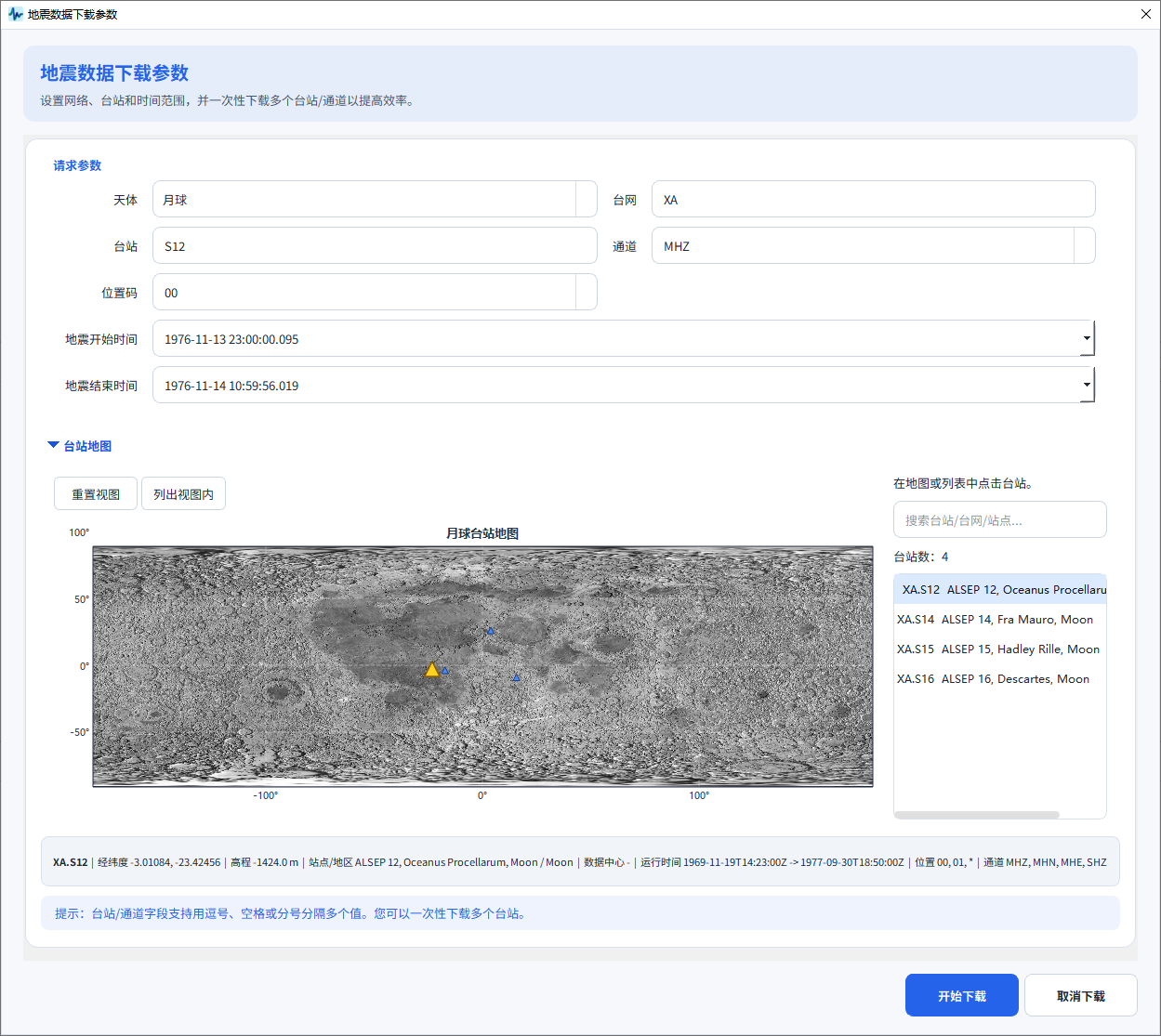Image resolution: width=1161 pixels, height=1036 pixels.
Task: Click into the 台站 field containing S12
Action: coord(375,246)
